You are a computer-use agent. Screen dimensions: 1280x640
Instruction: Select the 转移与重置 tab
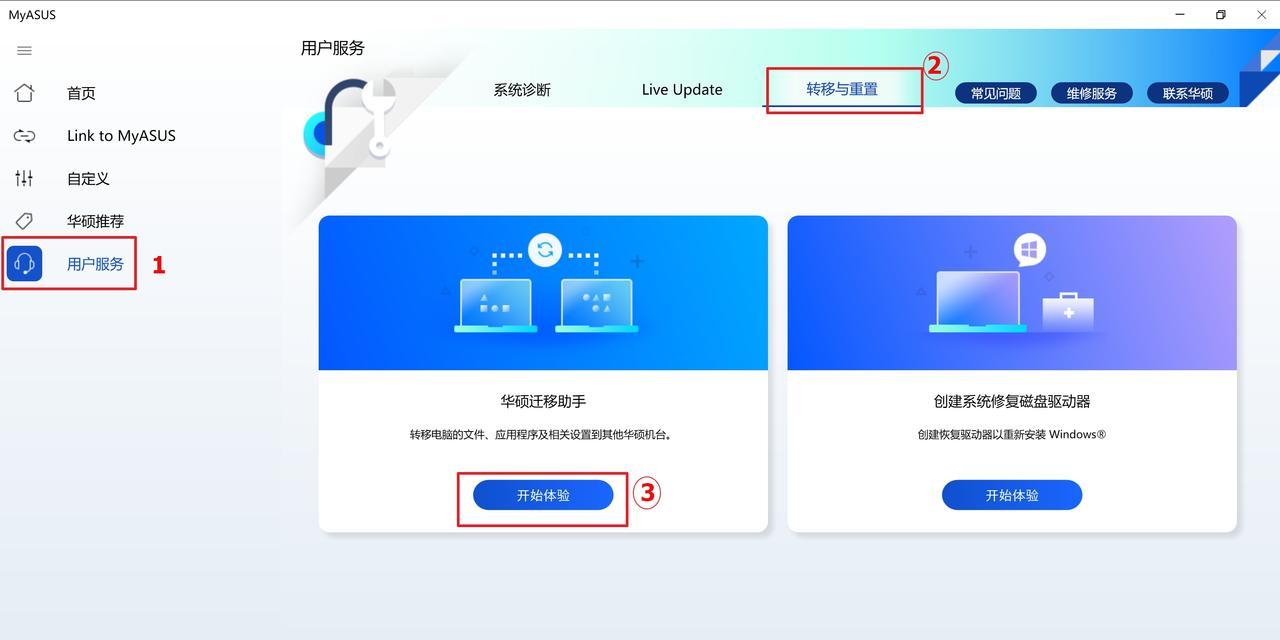(842, 89)
